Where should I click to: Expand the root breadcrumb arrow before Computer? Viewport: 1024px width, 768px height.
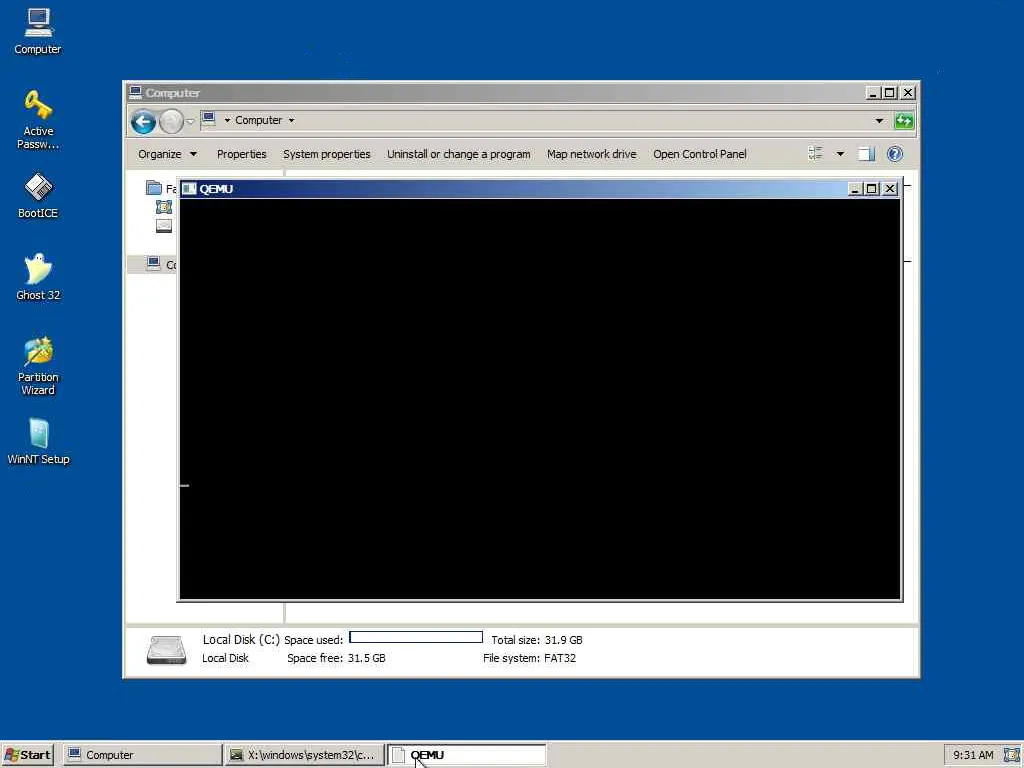[227, 120]
